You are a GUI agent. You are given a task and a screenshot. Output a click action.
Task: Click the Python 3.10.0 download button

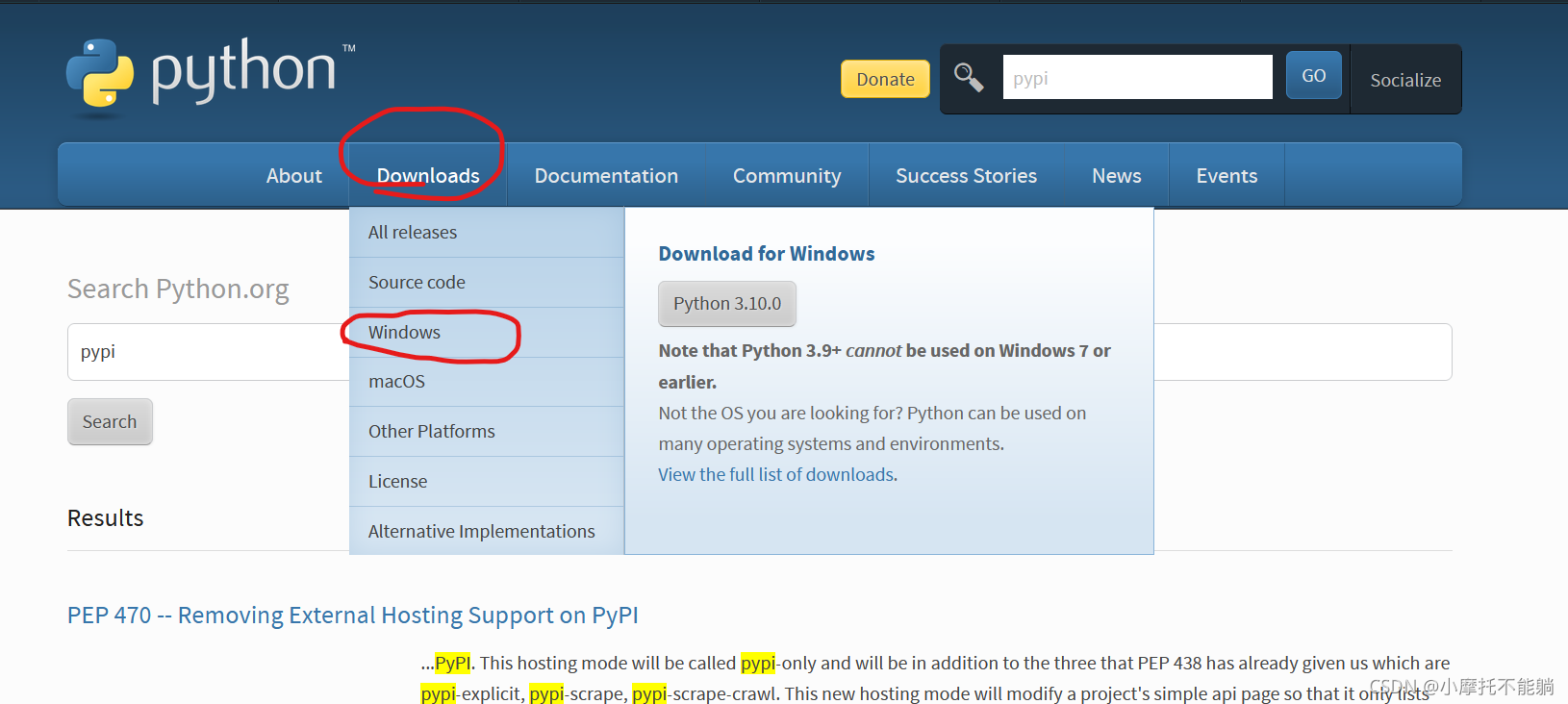click(727, 304)
